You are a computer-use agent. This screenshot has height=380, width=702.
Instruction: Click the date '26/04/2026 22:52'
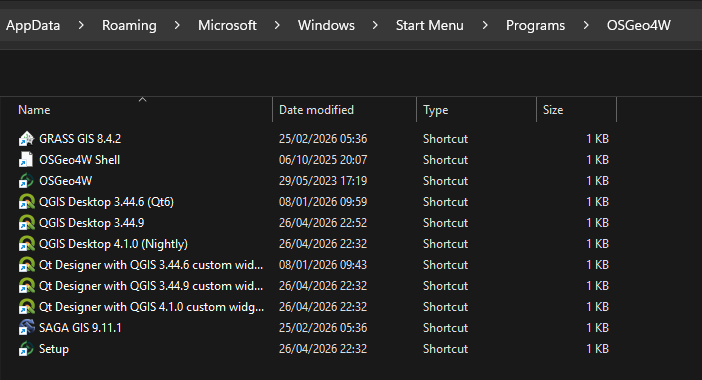click(323, 223)
